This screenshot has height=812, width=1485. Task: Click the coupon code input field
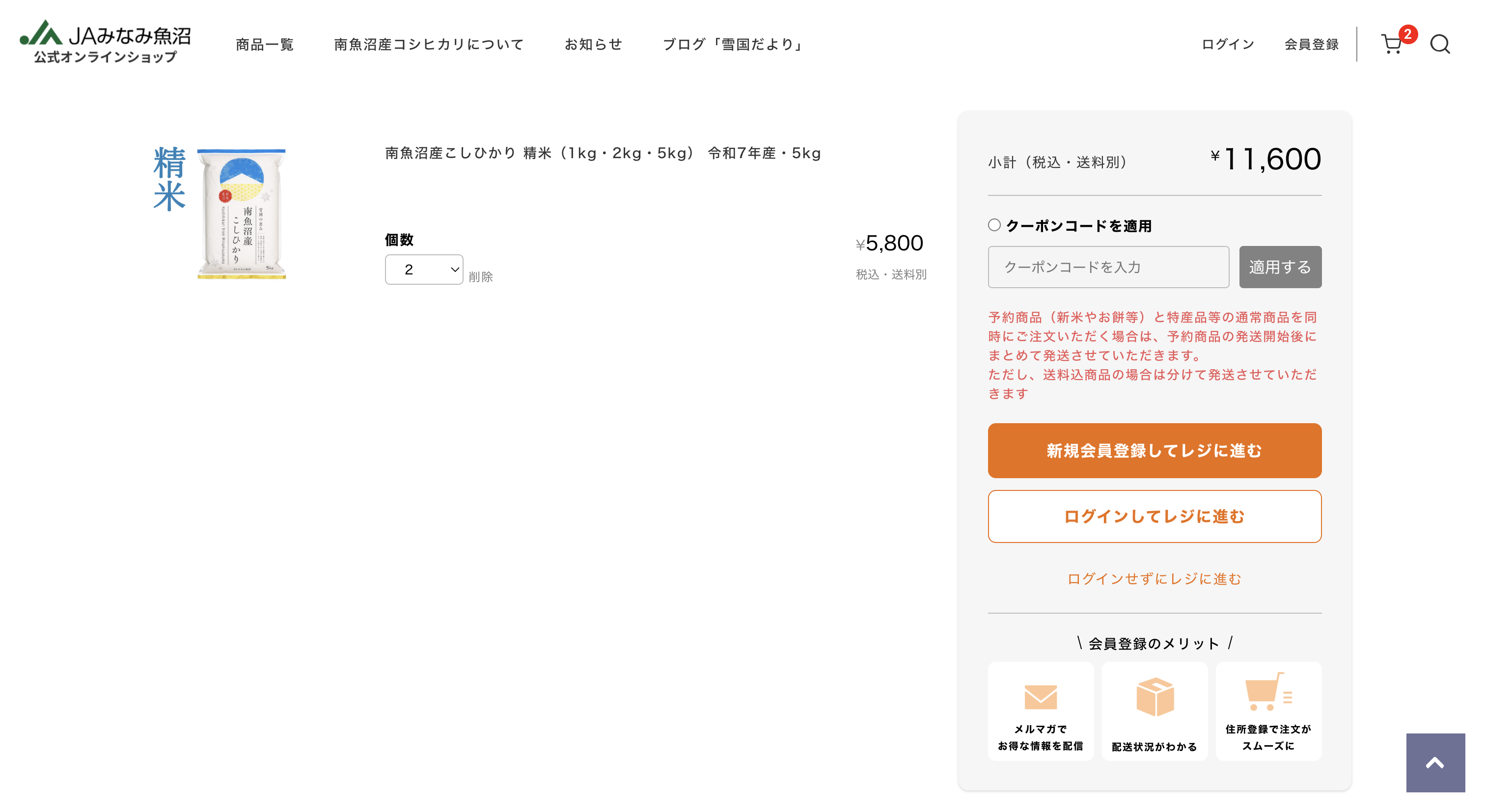(x=1107, y=266)
